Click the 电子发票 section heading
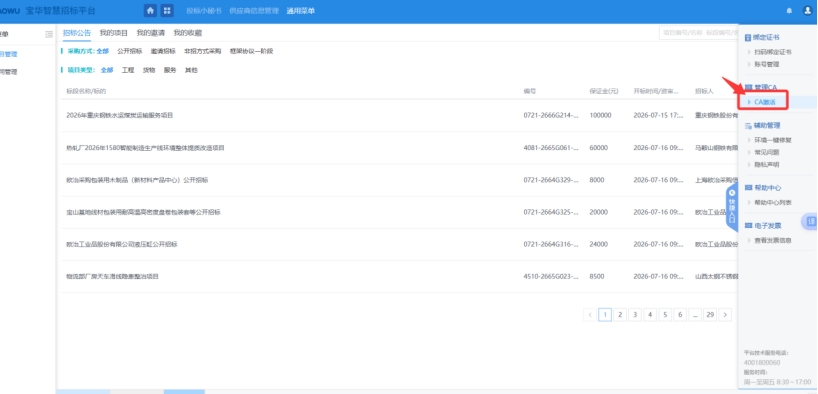This screenshot has height=394, width=818. 767,226
